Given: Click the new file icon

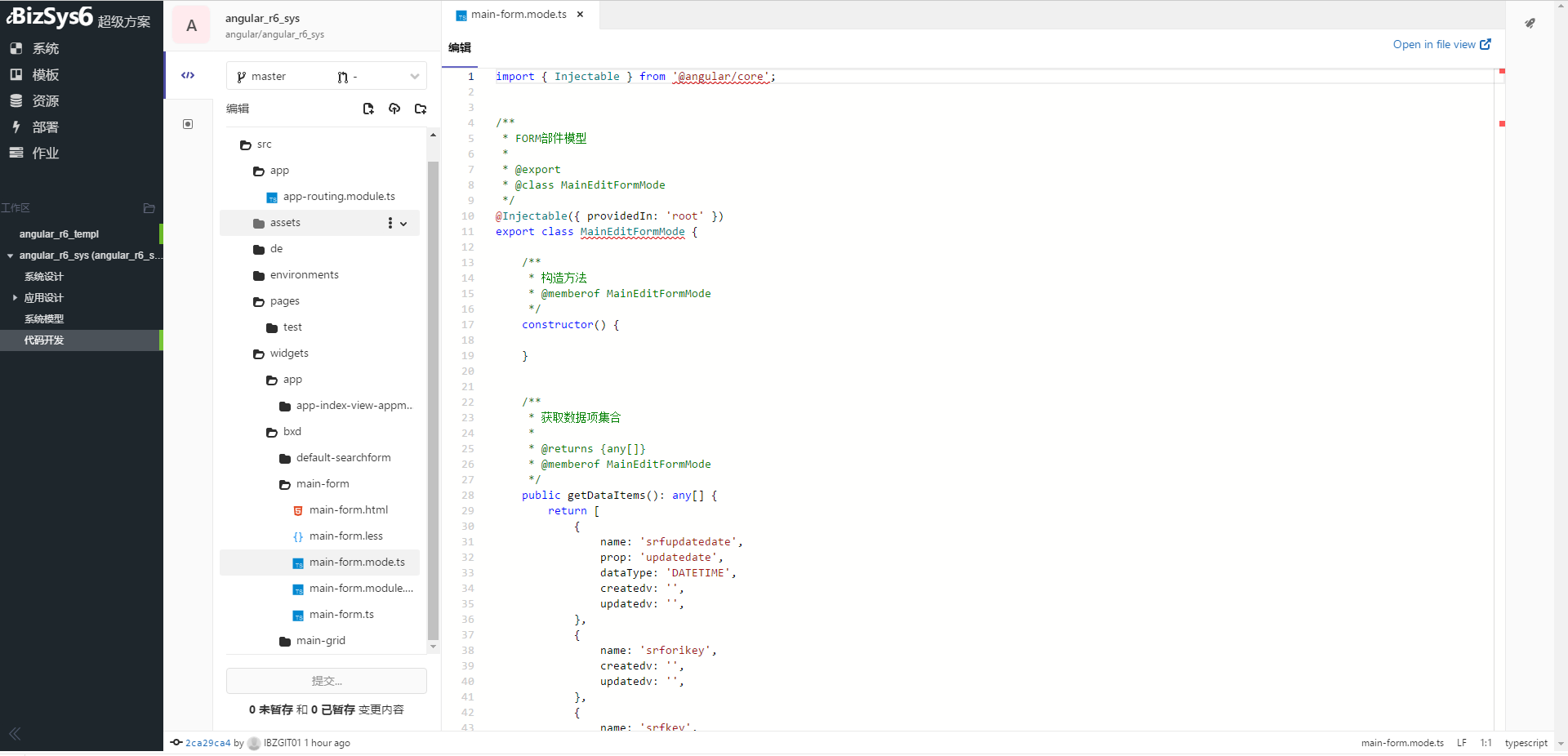Looking at the screenshot, I should [368, 109].
